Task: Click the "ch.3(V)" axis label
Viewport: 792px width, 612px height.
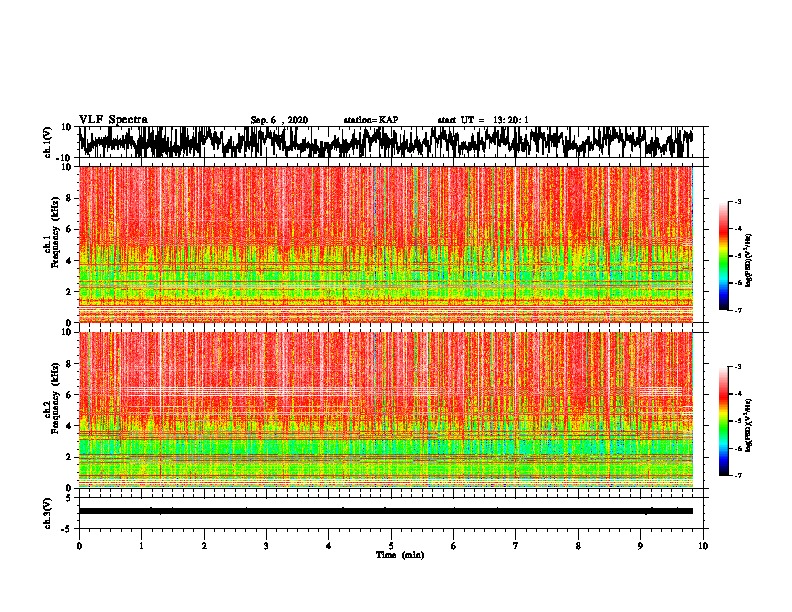Action: coord(48,513)
